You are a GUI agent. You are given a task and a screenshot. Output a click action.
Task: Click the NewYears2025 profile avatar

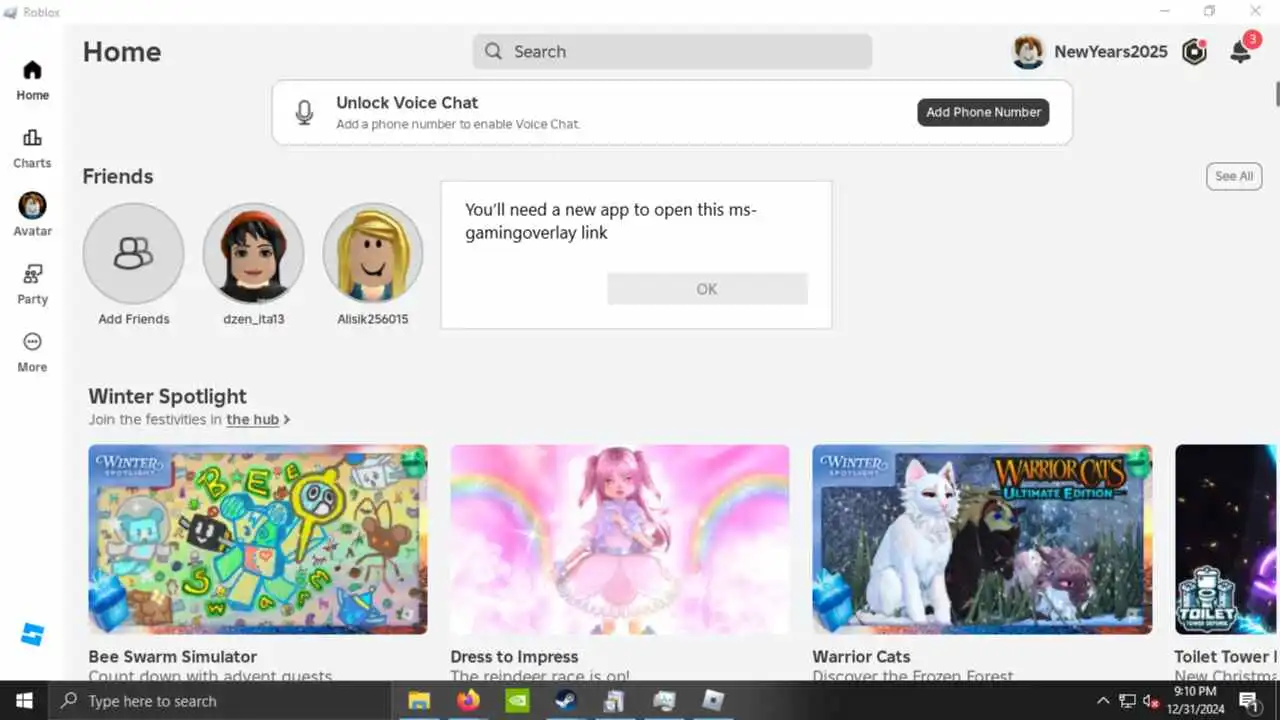tap(1028, 51)
